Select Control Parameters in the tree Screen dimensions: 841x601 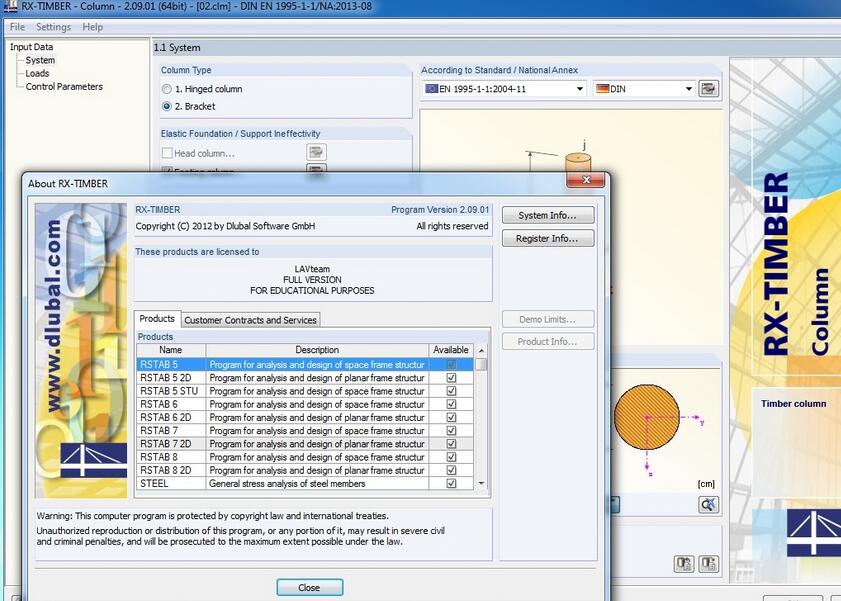tap(64, 86)
